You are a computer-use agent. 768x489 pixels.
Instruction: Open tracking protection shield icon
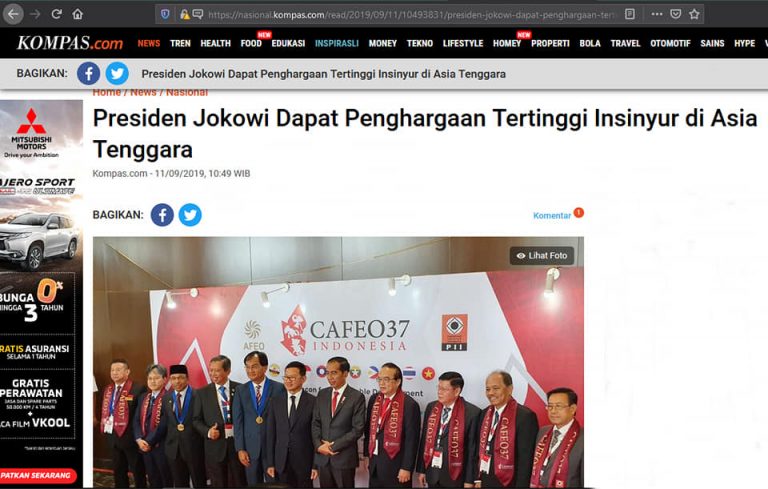[165, 14]
